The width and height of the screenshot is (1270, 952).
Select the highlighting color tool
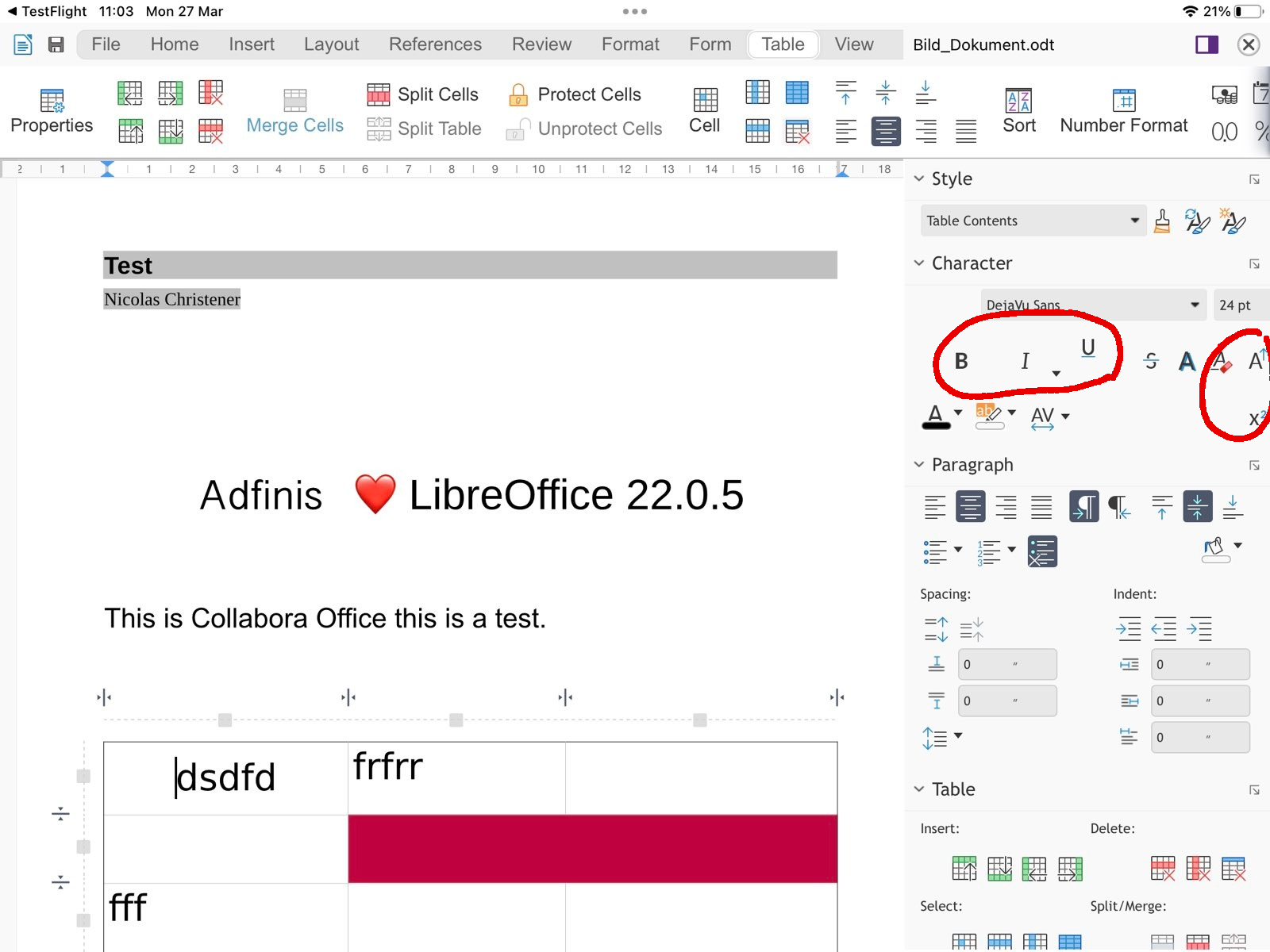pyautogui.click(x=987, y=413)
